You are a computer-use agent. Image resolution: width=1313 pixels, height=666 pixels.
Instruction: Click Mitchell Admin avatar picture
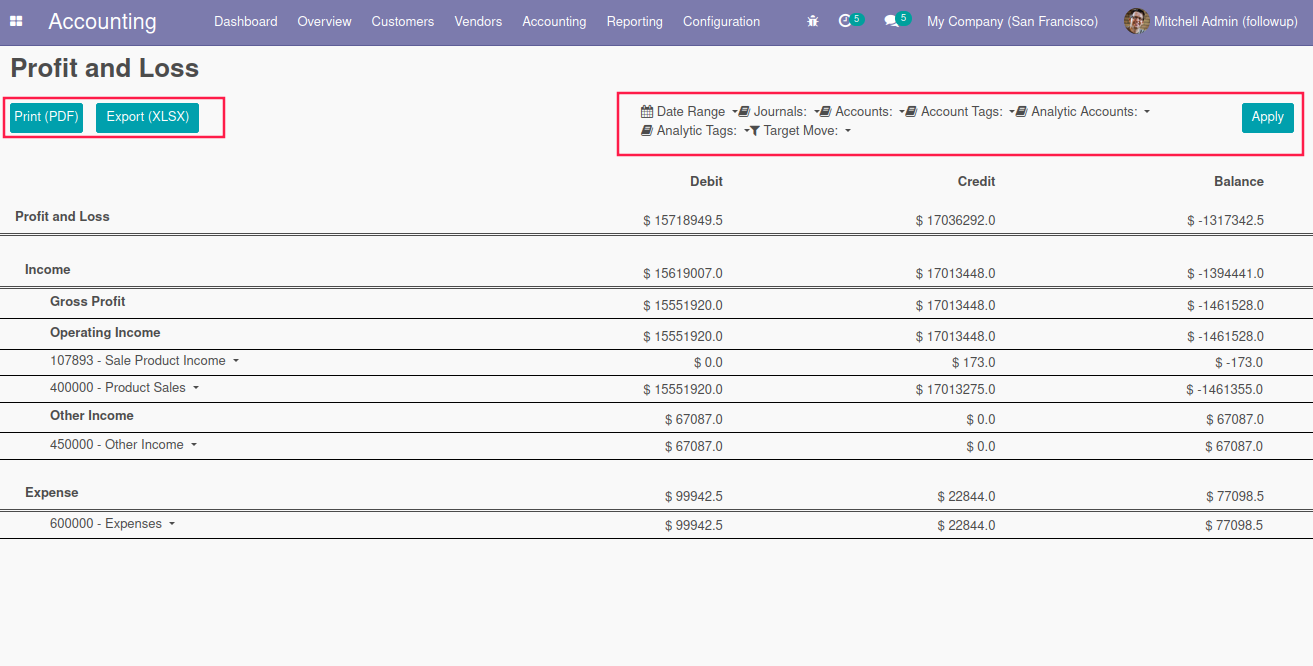pos(1136,21)
